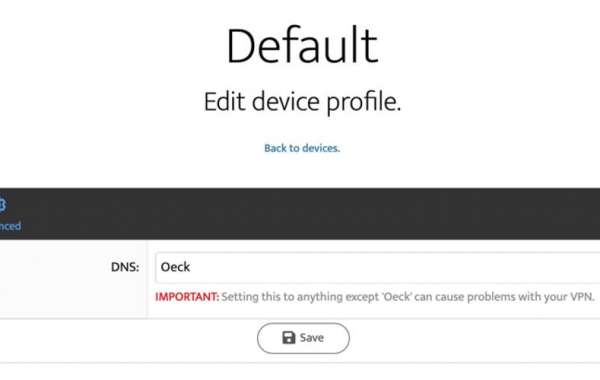Click the grey label cell beside DNS
Image resolution: width=600 pixels, height=380 pixels.
(x=73, y=279)
